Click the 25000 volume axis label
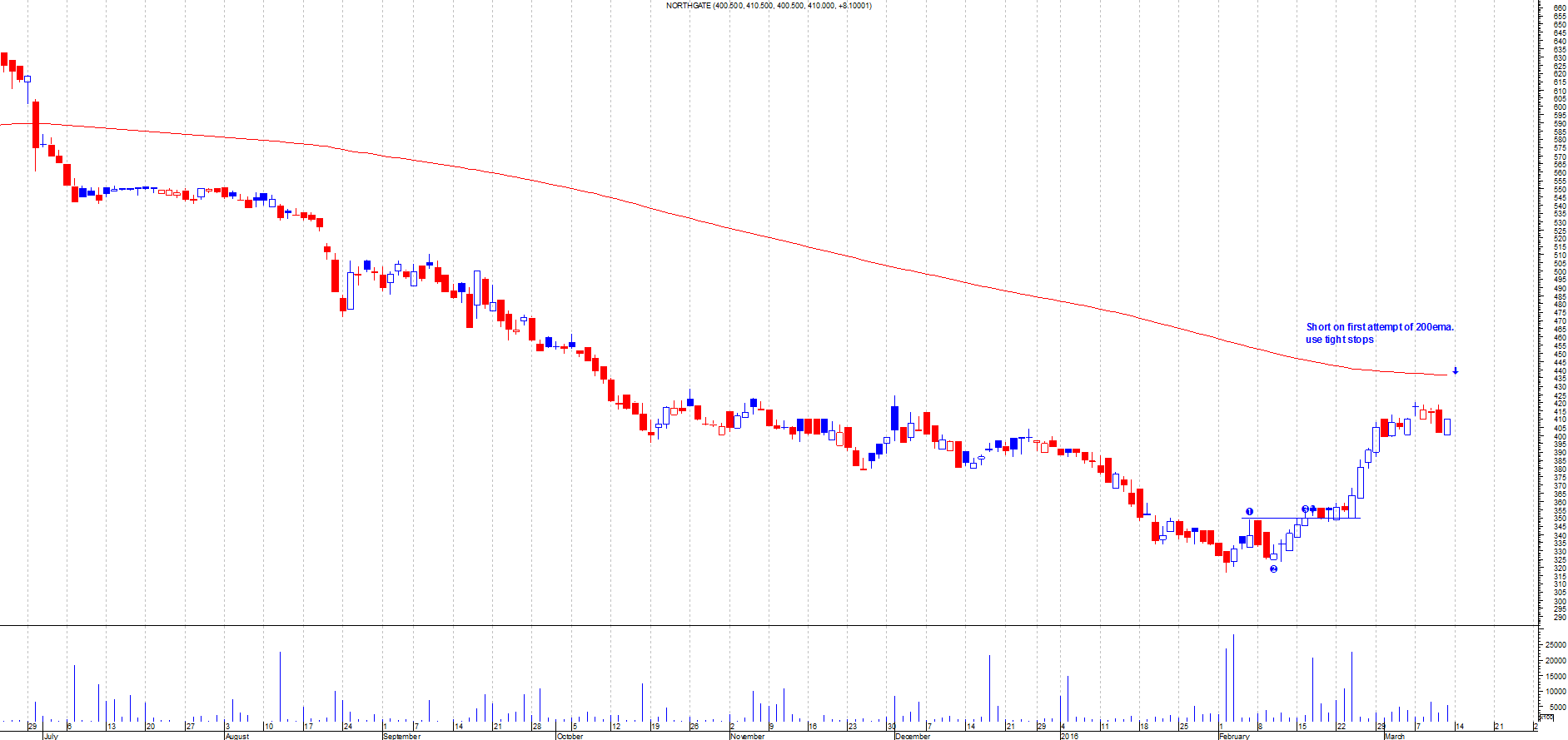 coord(1555,645)
